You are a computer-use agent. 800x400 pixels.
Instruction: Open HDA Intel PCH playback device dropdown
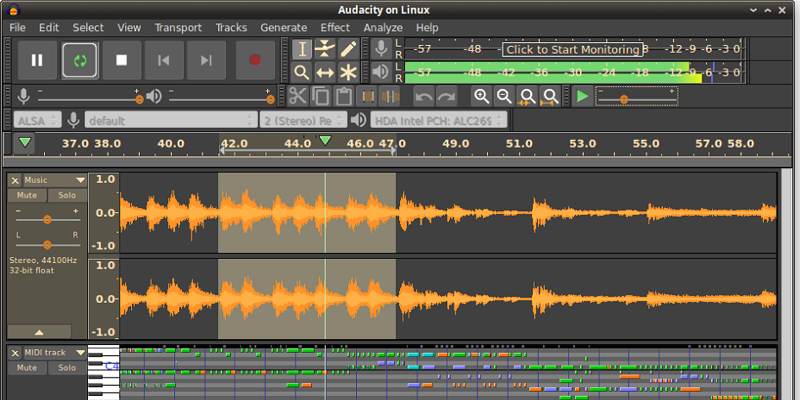[439, 120]
